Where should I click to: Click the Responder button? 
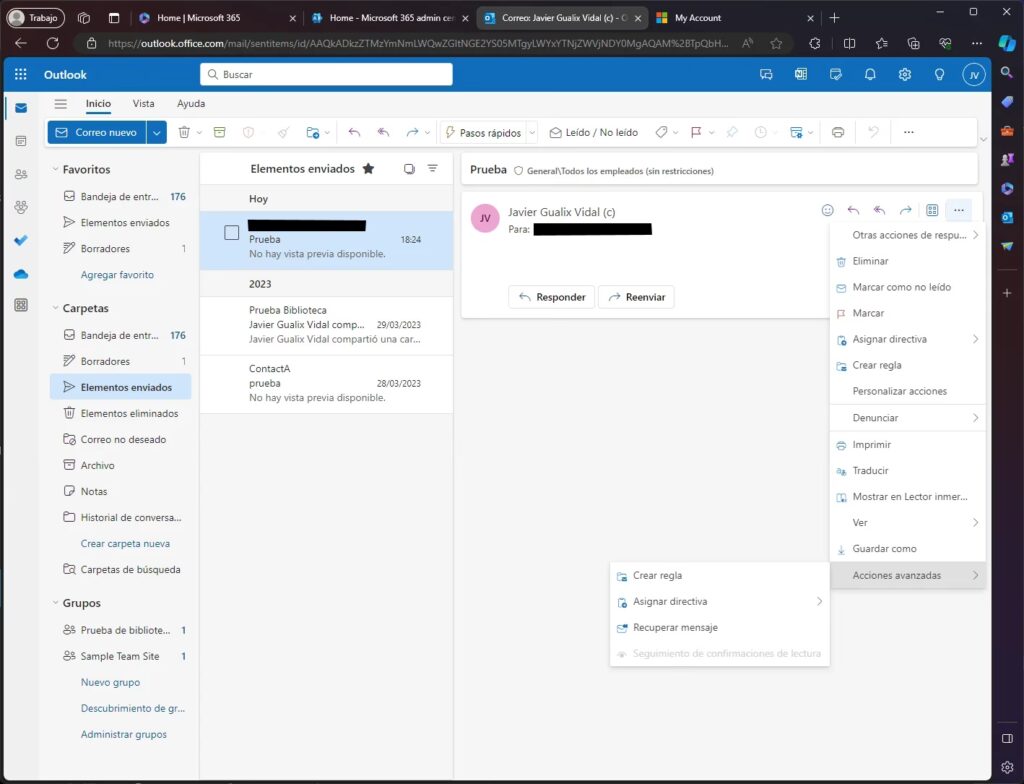(x=551, y=297)
